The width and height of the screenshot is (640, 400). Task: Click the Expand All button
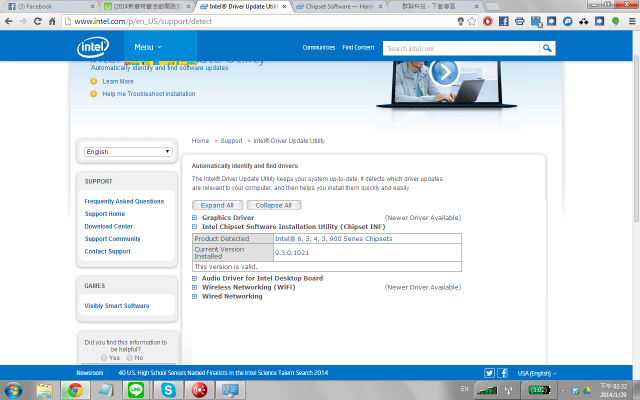pyautogui.click(x=218, y=205)
